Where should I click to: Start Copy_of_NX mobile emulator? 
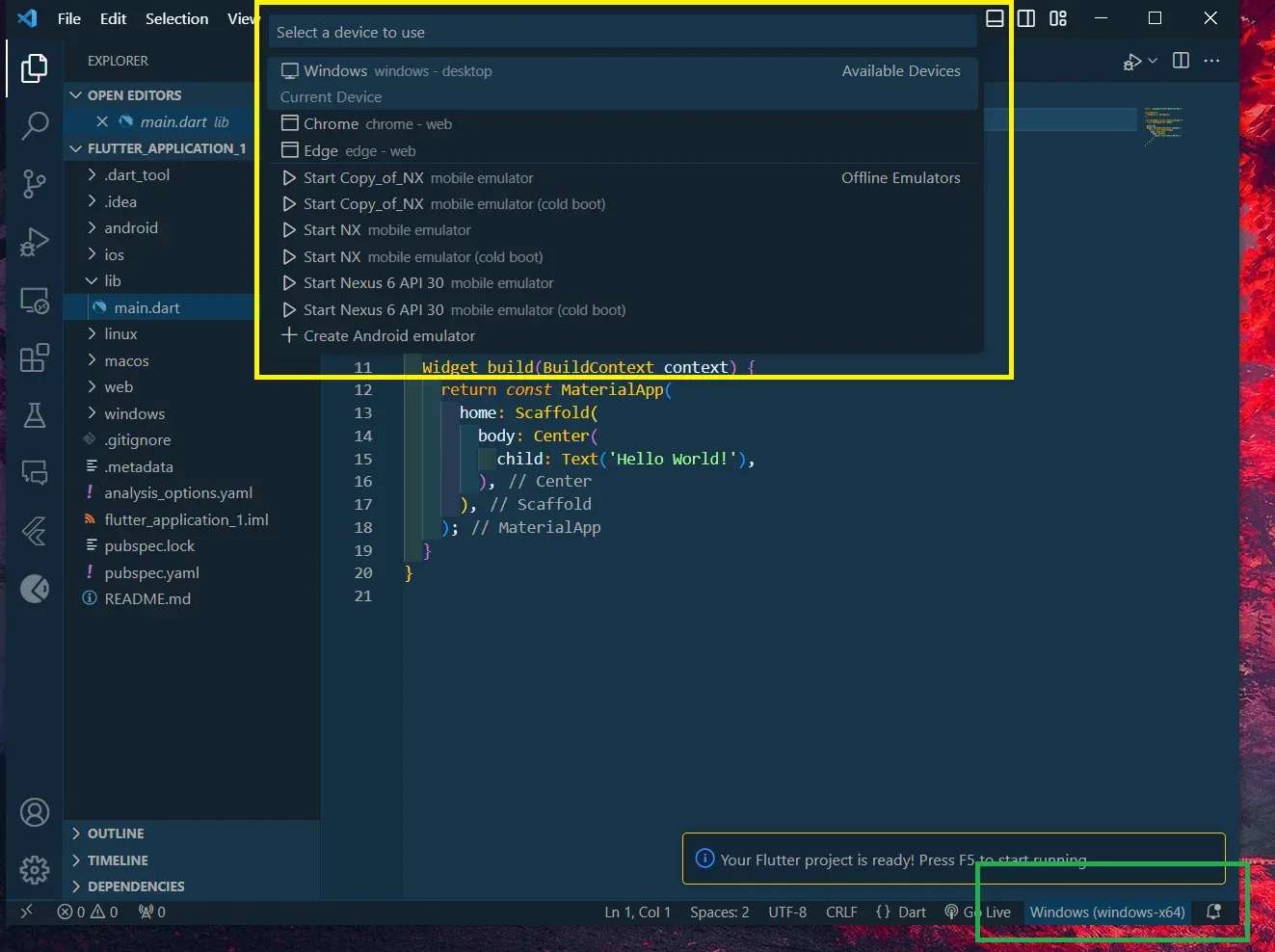click(623, 177)
